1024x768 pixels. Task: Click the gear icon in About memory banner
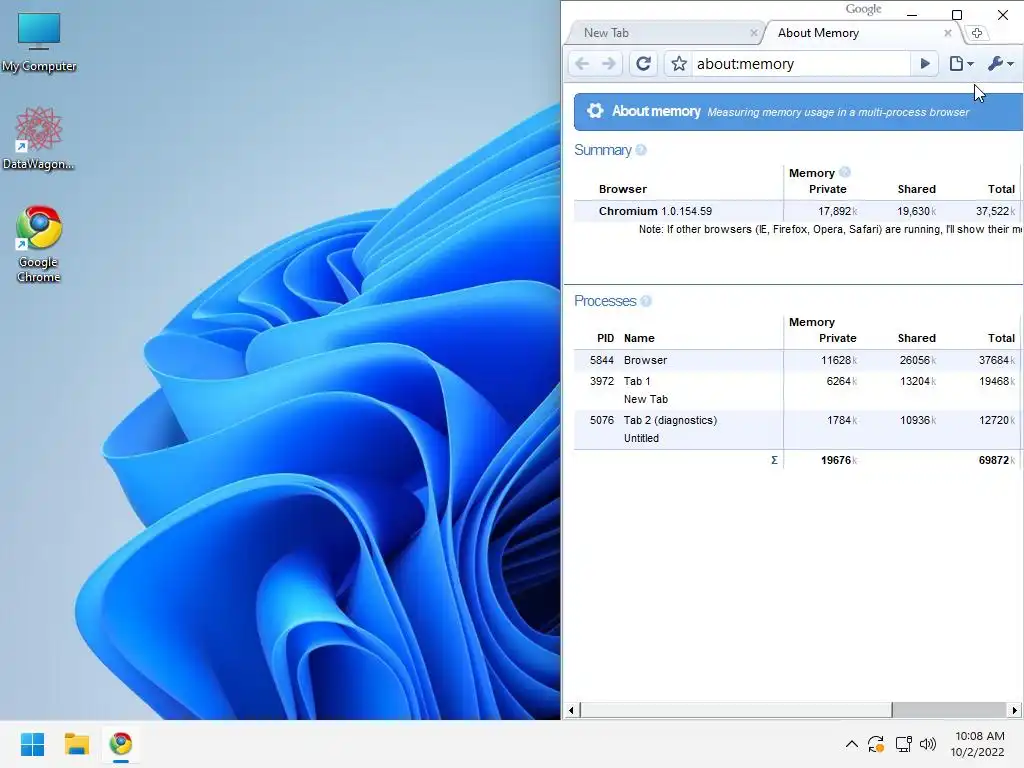point(595,111)
